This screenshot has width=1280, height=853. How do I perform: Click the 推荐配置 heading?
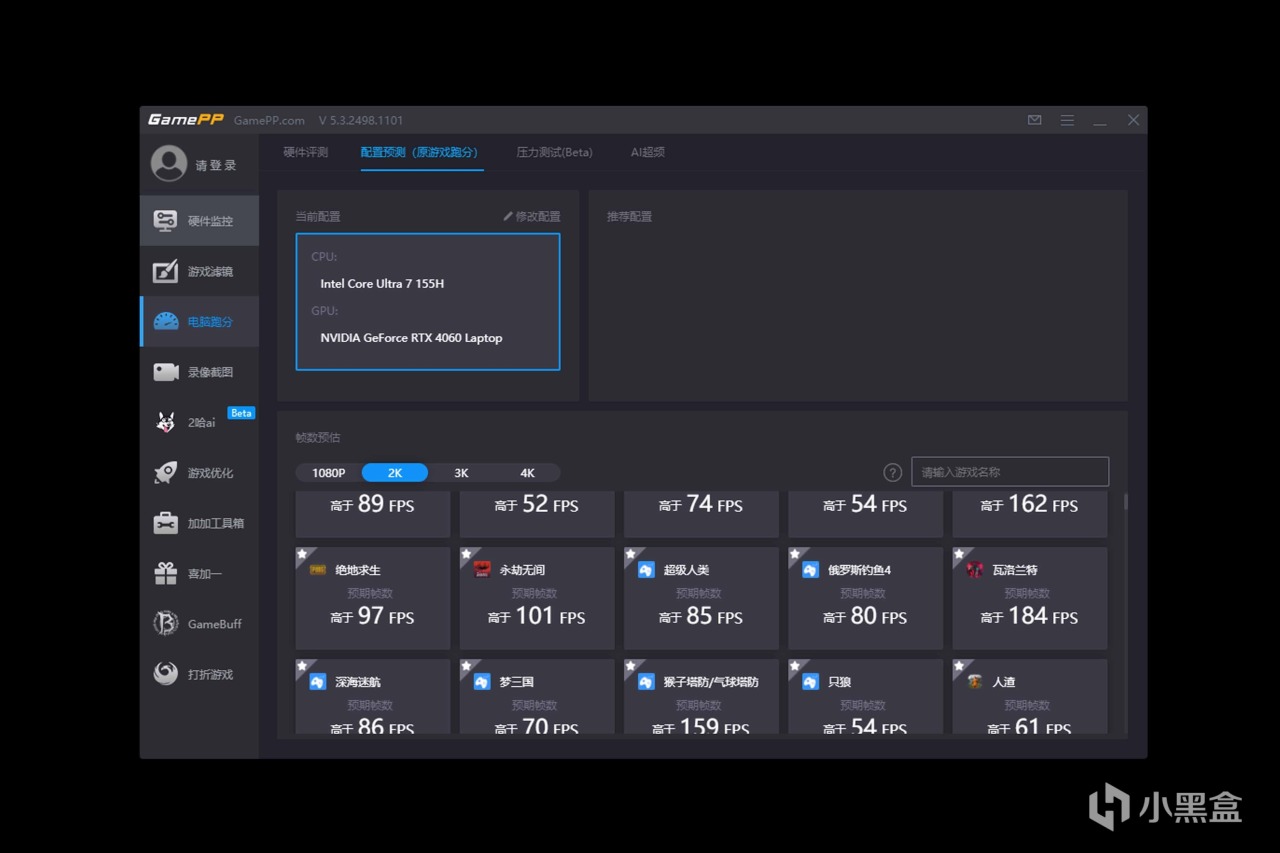tap(629, 216)
